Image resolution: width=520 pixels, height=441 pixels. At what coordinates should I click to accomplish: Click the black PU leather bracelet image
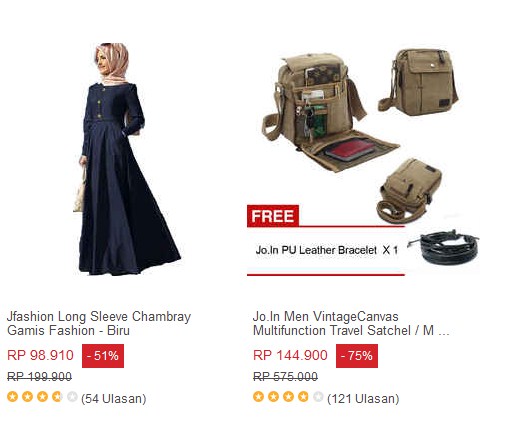pos(444,247)
